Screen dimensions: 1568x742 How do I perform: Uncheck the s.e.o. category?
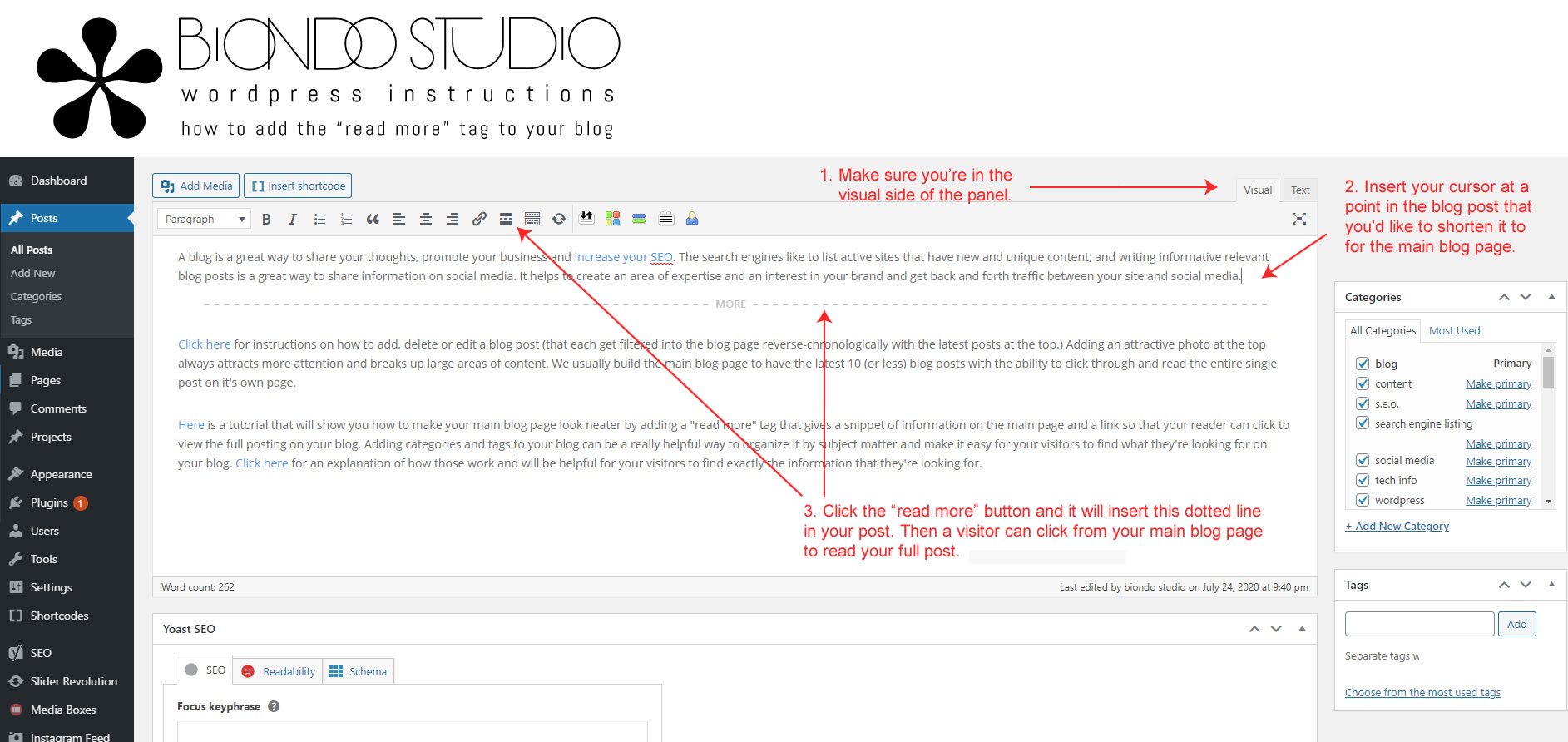(x=1363, y=403)
